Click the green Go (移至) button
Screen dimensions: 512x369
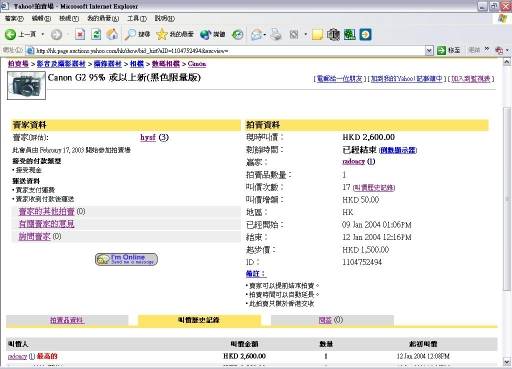pyautogui.click(x=449, y=51)
